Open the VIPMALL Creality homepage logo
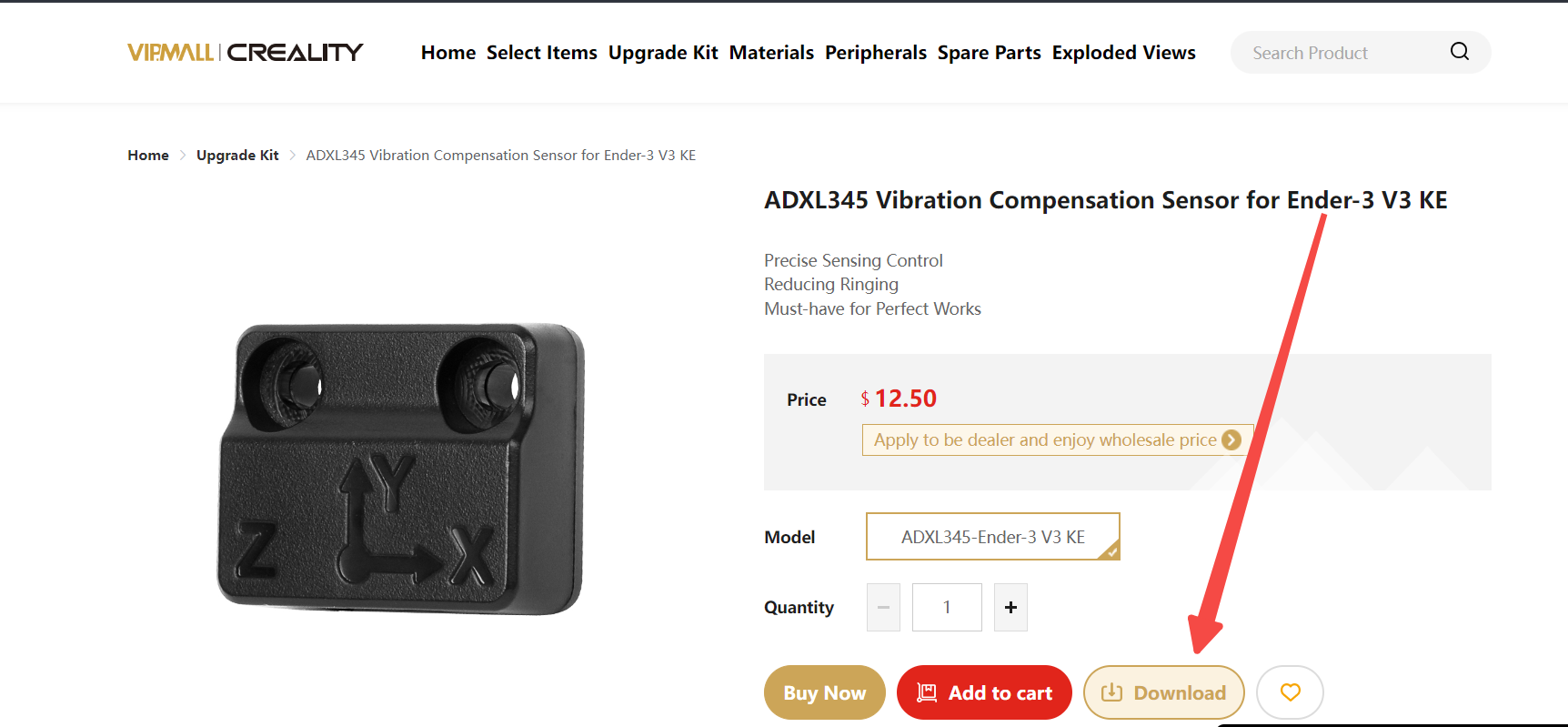 click(x=246, y=52)
